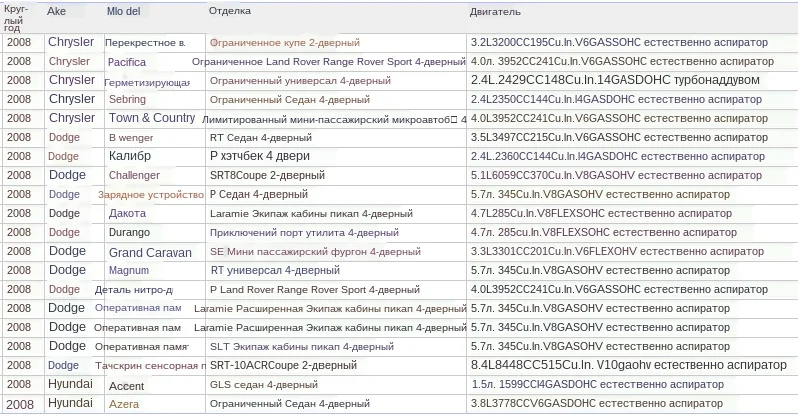Select the 'Grand Caravan' model cell
Screen dimensions: 798x417
tap(150, 253)
